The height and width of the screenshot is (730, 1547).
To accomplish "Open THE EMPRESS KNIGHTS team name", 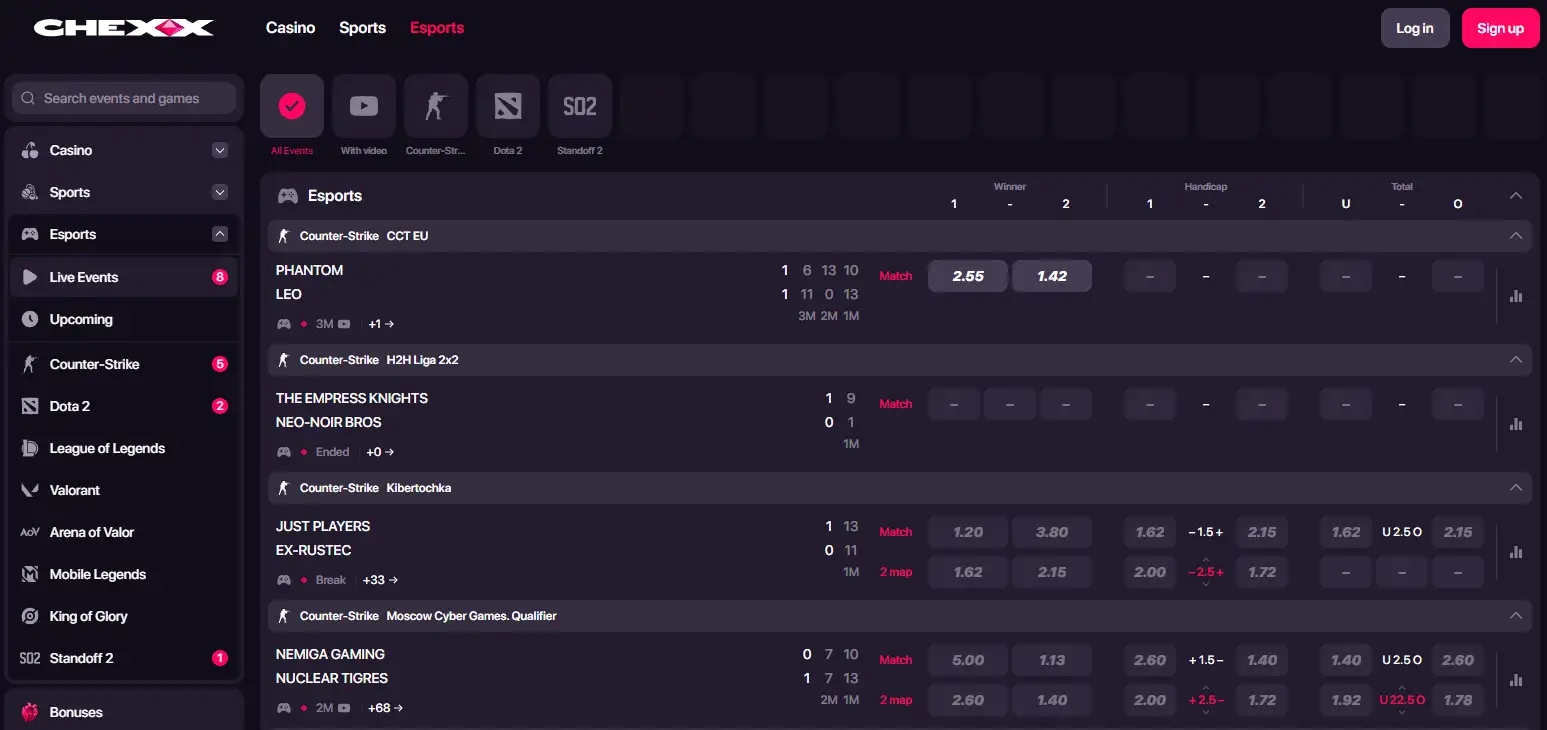I will coord(352,398).
